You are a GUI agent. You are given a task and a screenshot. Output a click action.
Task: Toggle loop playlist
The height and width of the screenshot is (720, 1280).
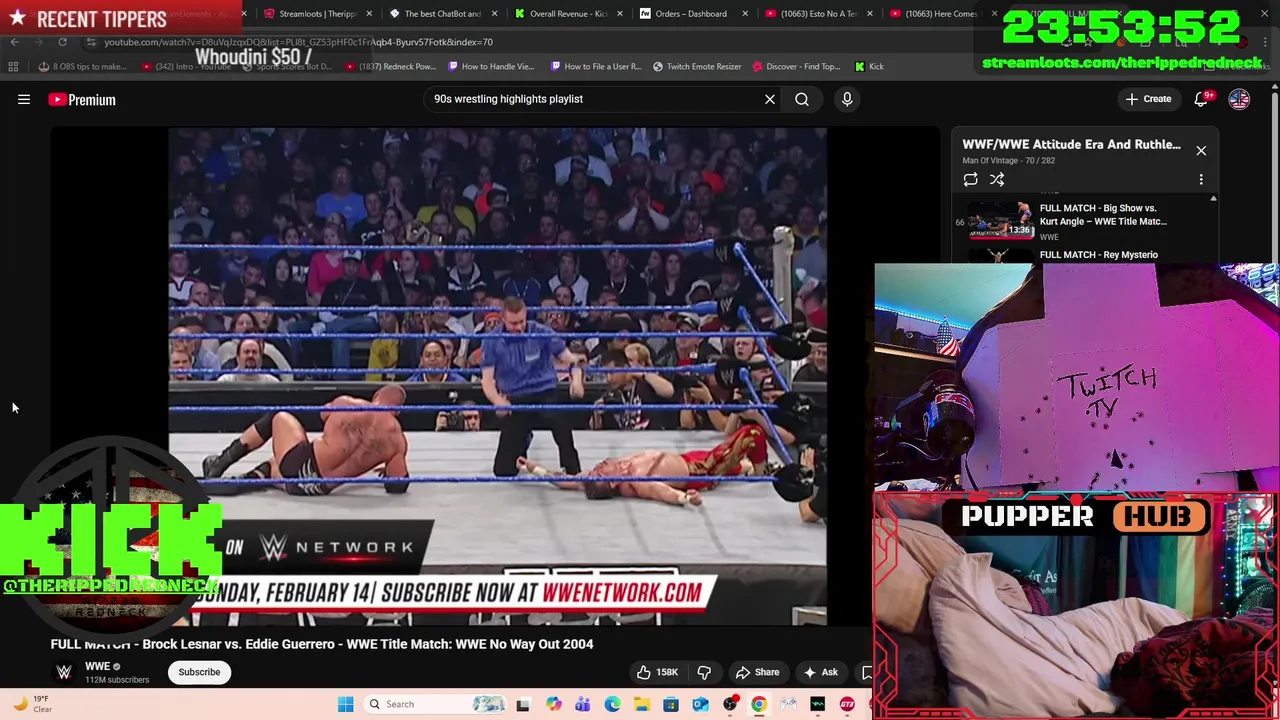tap(970, 179)
